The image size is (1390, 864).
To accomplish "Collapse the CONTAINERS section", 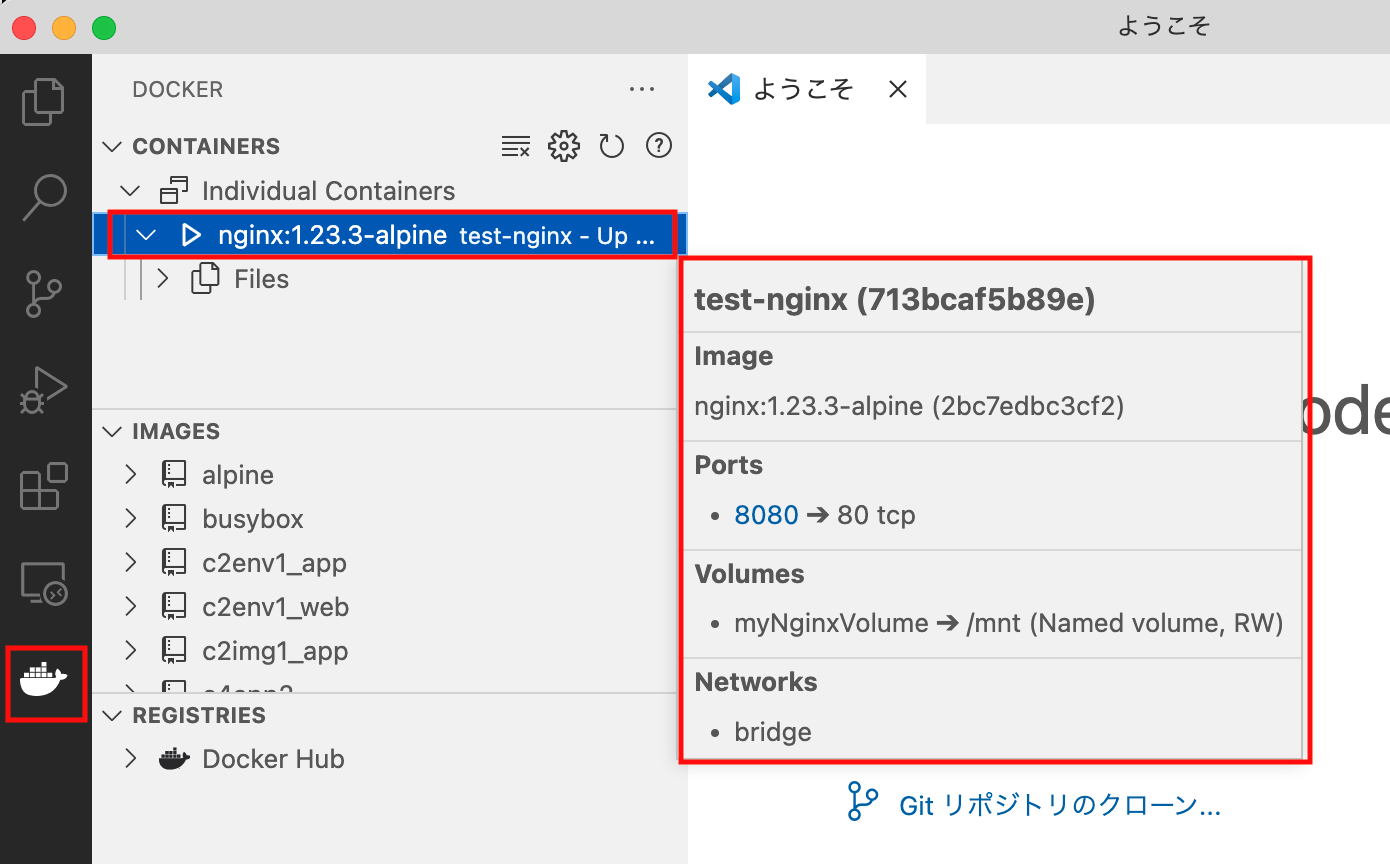I will coord(113,146).
